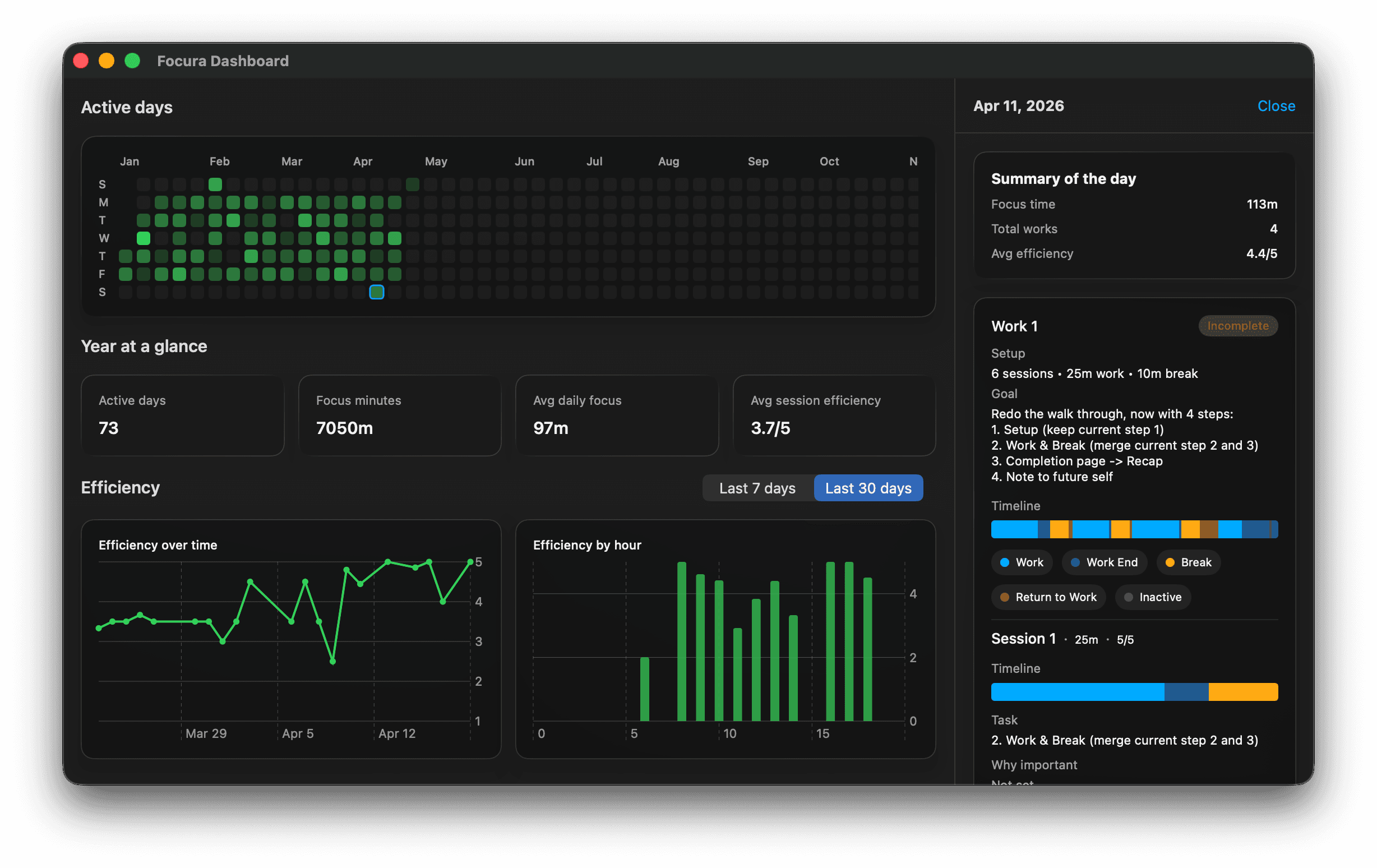Select the highlighted April day in the heatmap
1377x868 pixels.
tap(377, 292)
